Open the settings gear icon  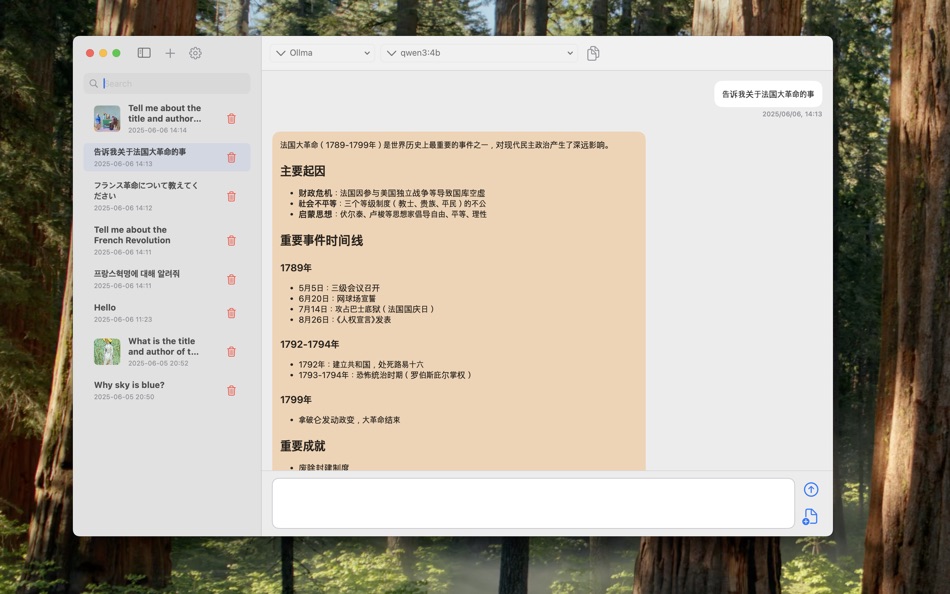click(x=195, y=53)
